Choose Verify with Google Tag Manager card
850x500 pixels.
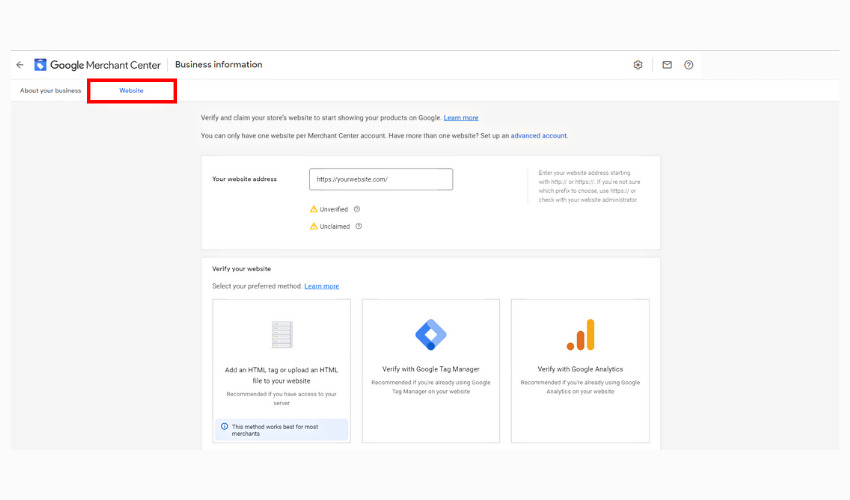click(x=430, y=371)
